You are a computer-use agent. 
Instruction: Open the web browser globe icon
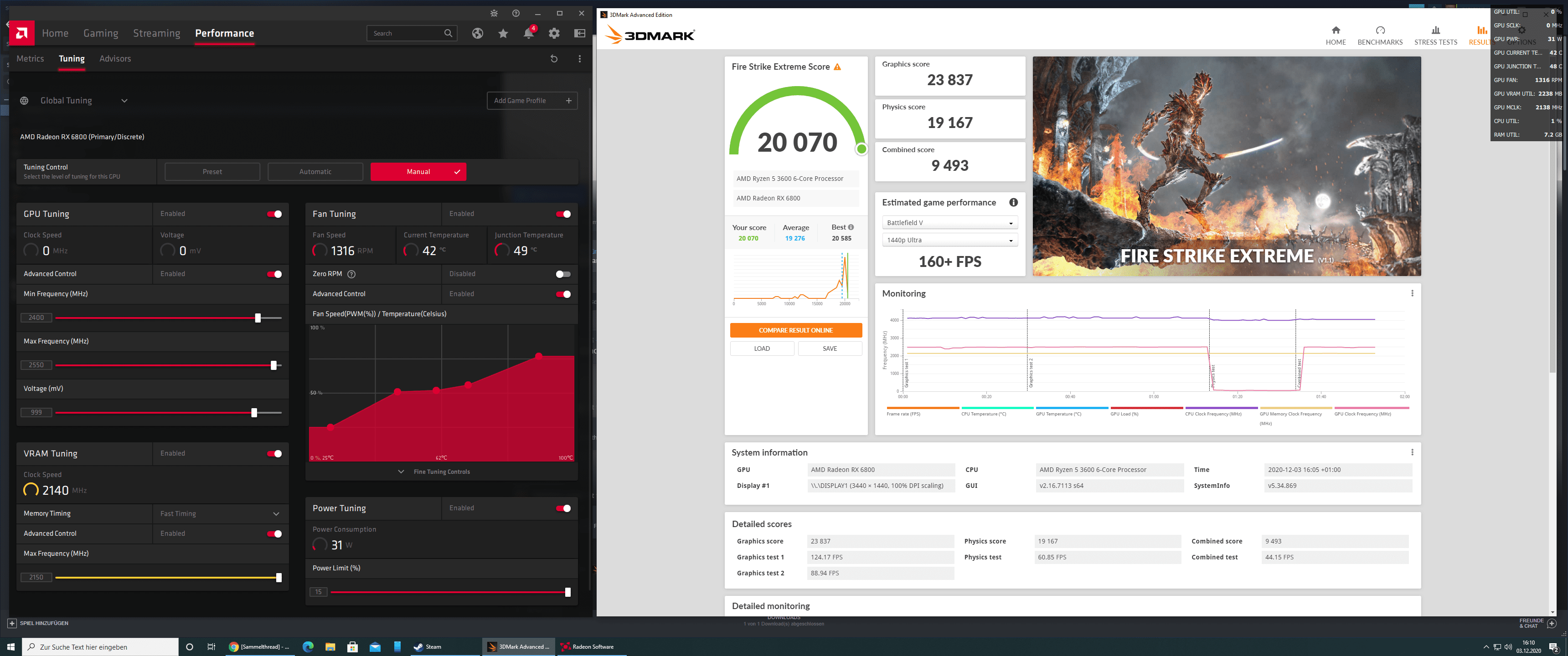point(478,33)
